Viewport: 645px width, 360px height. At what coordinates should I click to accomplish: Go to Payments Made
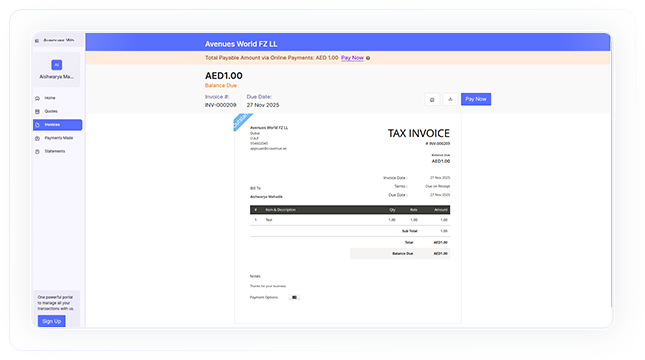coord(58,138)
